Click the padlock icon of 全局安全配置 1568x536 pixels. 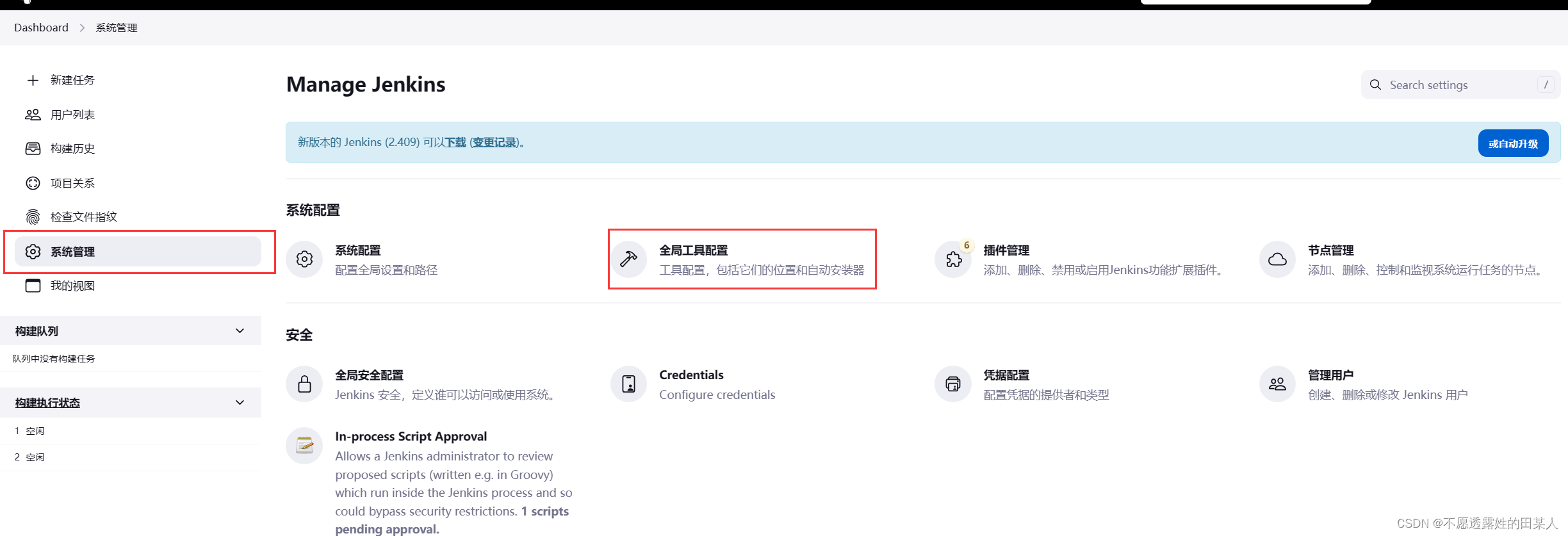304,384
